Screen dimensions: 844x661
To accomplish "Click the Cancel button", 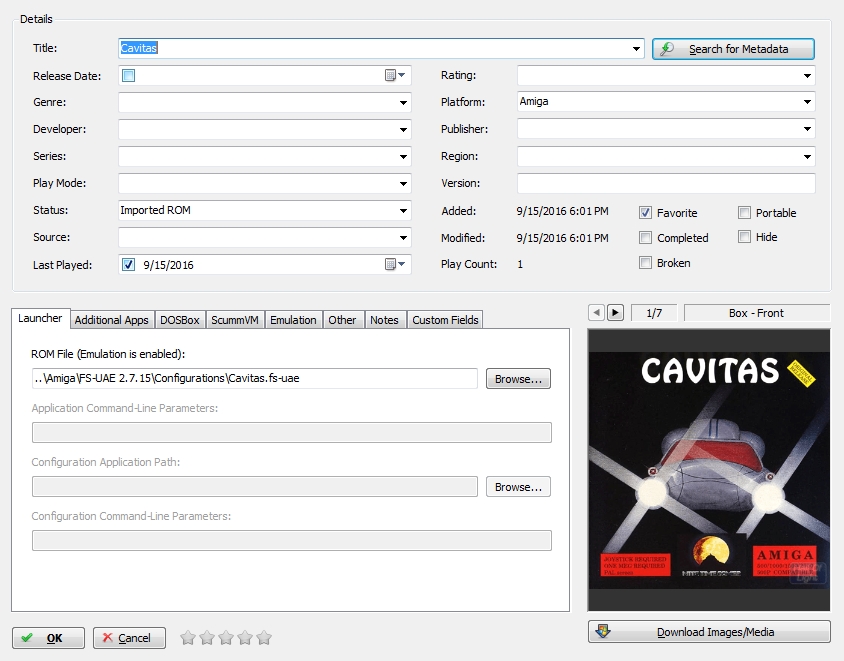I will click(129, 638).
